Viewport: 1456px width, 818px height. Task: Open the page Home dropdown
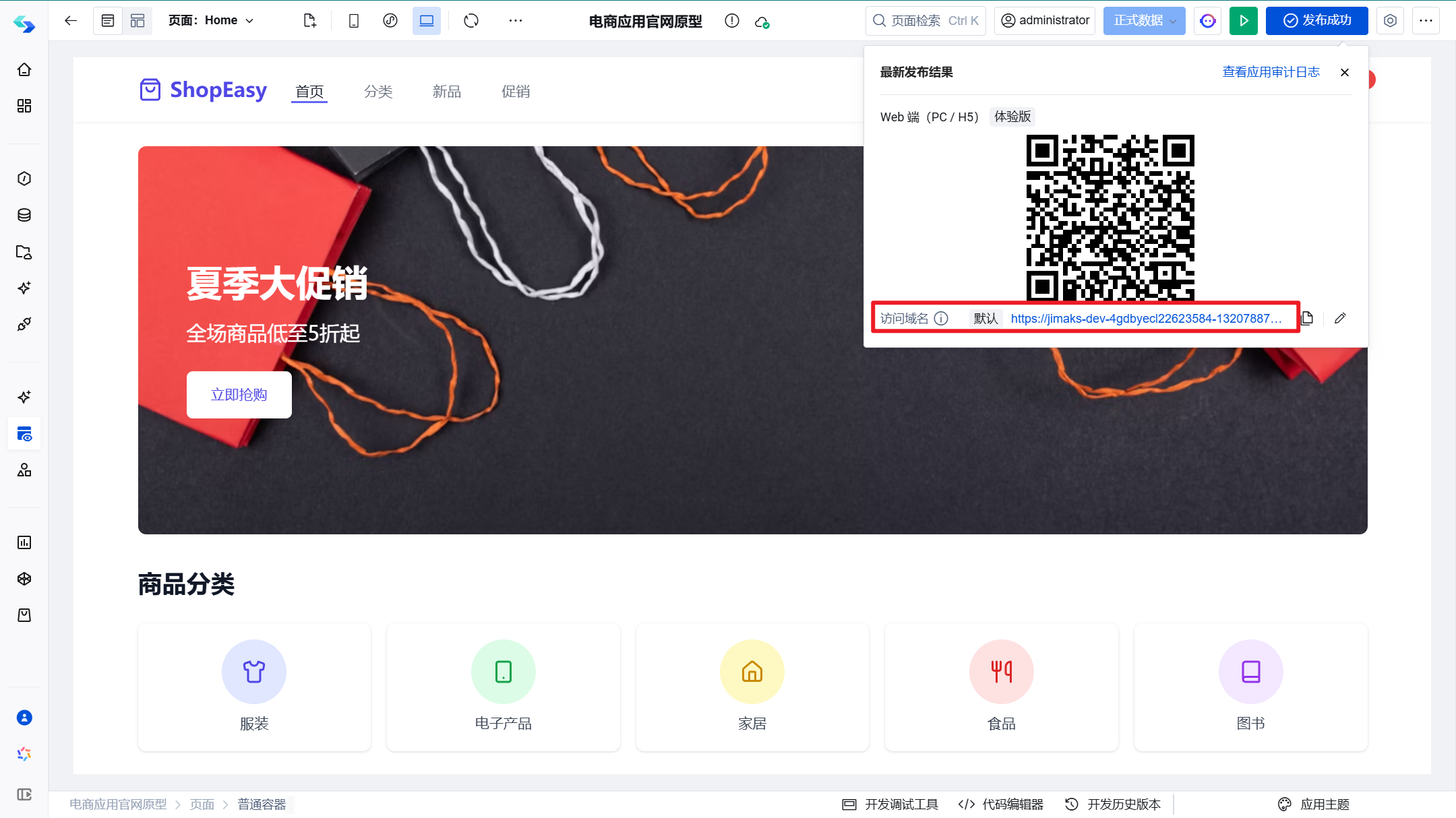click(x=211, y=20)
